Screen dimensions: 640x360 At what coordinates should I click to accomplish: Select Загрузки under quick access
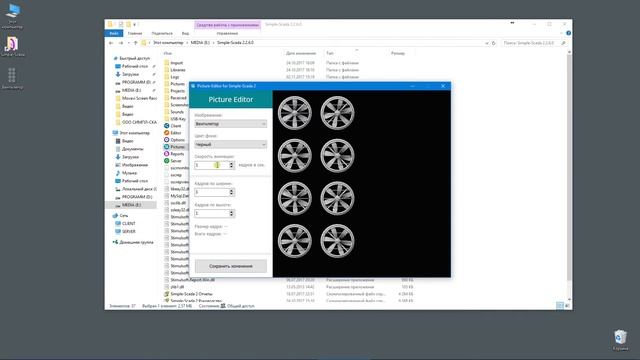point(130,74)
